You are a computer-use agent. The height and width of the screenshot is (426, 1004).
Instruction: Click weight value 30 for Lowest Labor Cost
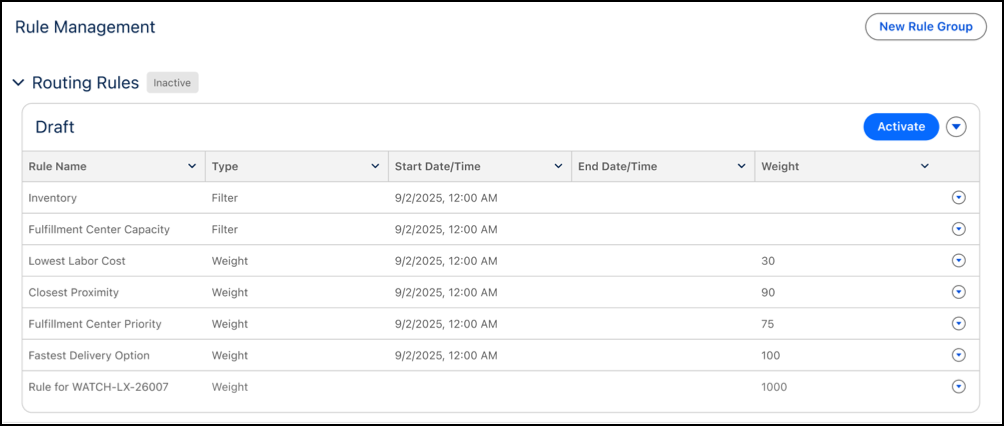click(768, 261)
